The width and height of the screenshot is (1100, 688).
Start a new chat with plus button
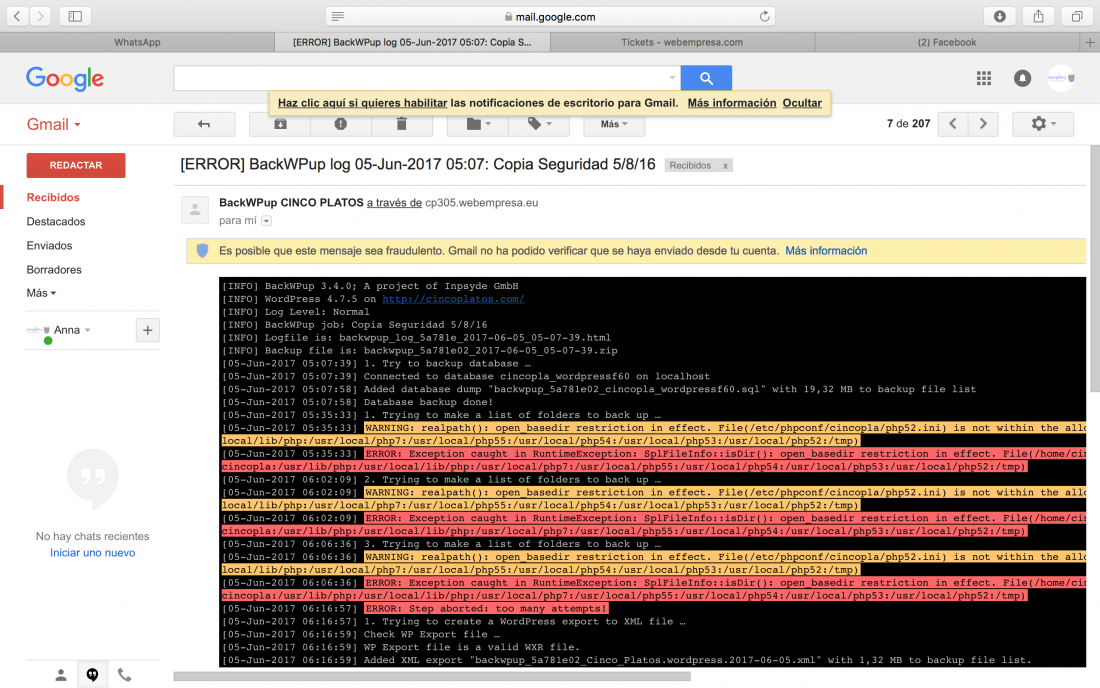147,330
